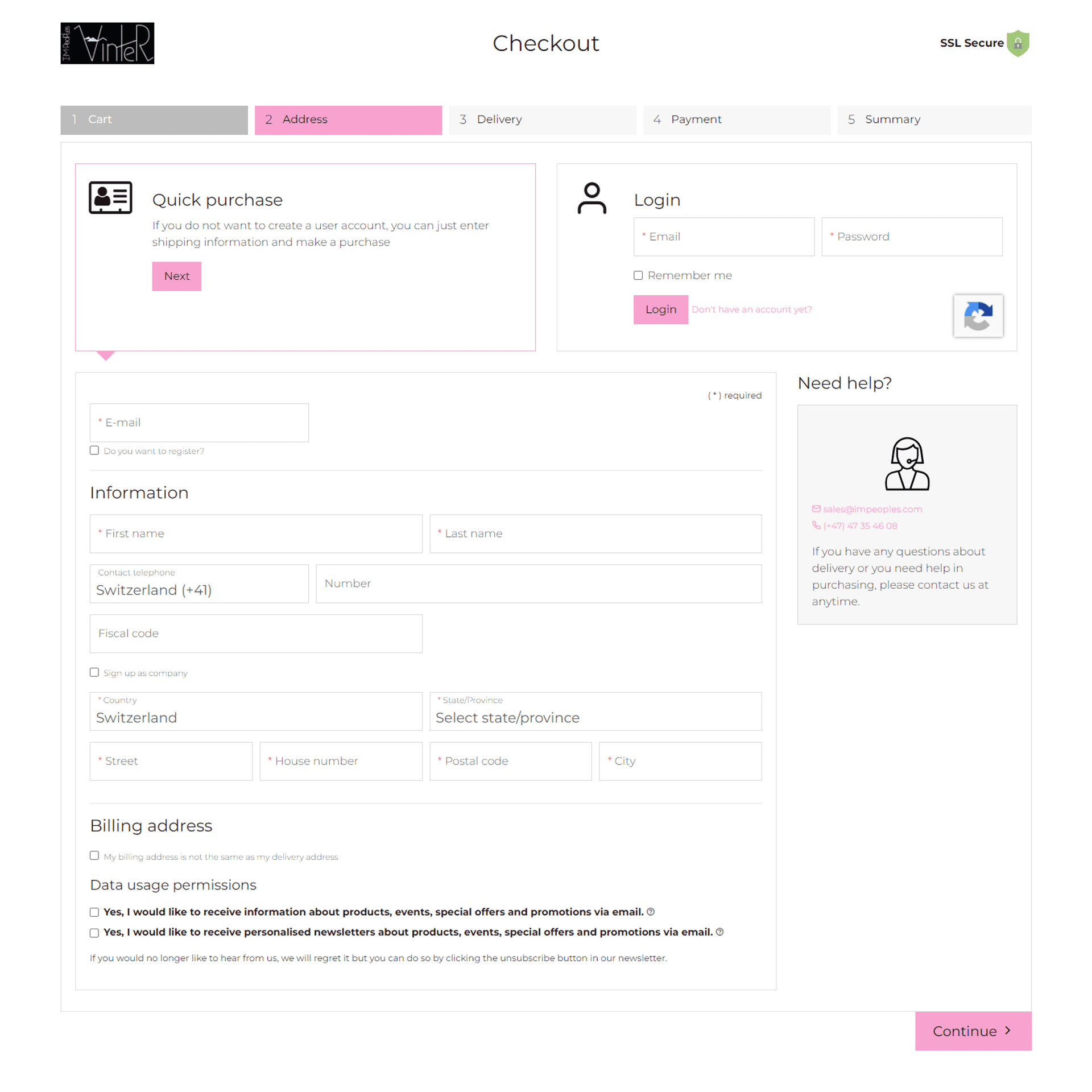The height and width of the screenshot is (1092, 1092).
Task: Click the SSL Secure shield icon
Action: click(x=1017, y=43)
